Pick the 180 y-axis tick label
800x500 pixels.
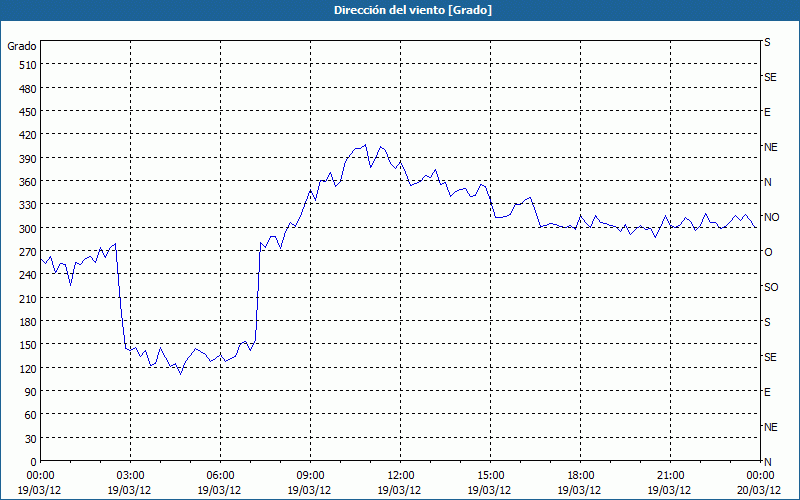[29, 322]
